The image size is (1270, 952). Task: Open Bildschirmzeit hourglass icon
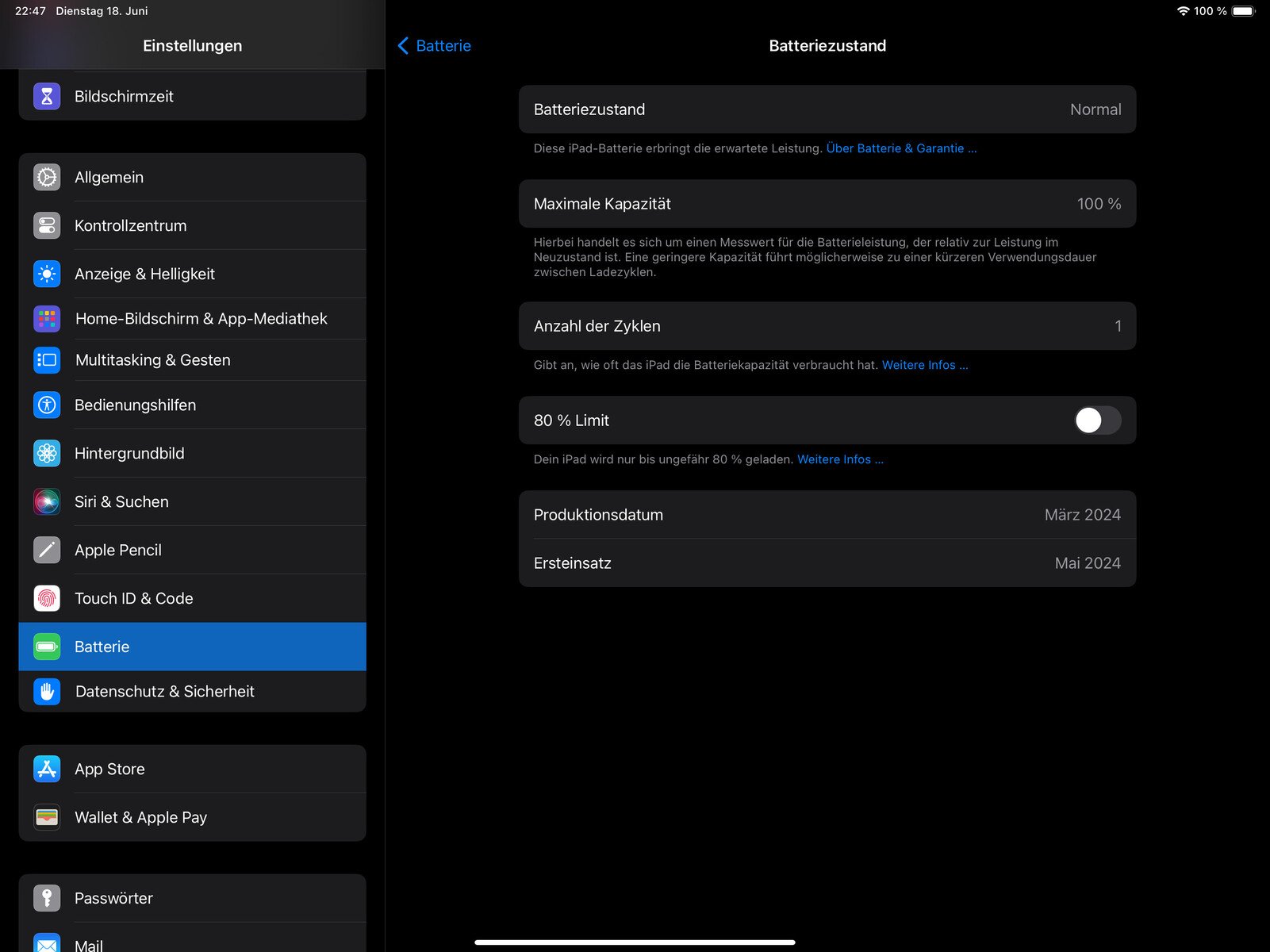tap(47, 96)
